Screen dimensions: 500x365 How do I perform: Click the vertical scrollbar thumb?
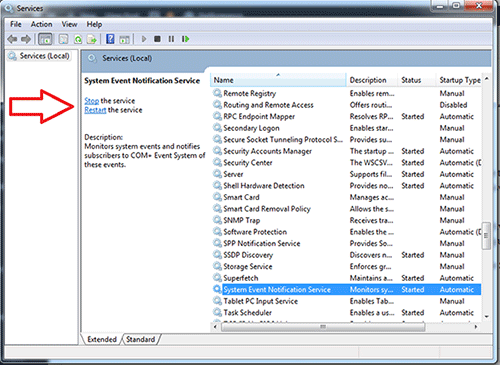[486, 235]
